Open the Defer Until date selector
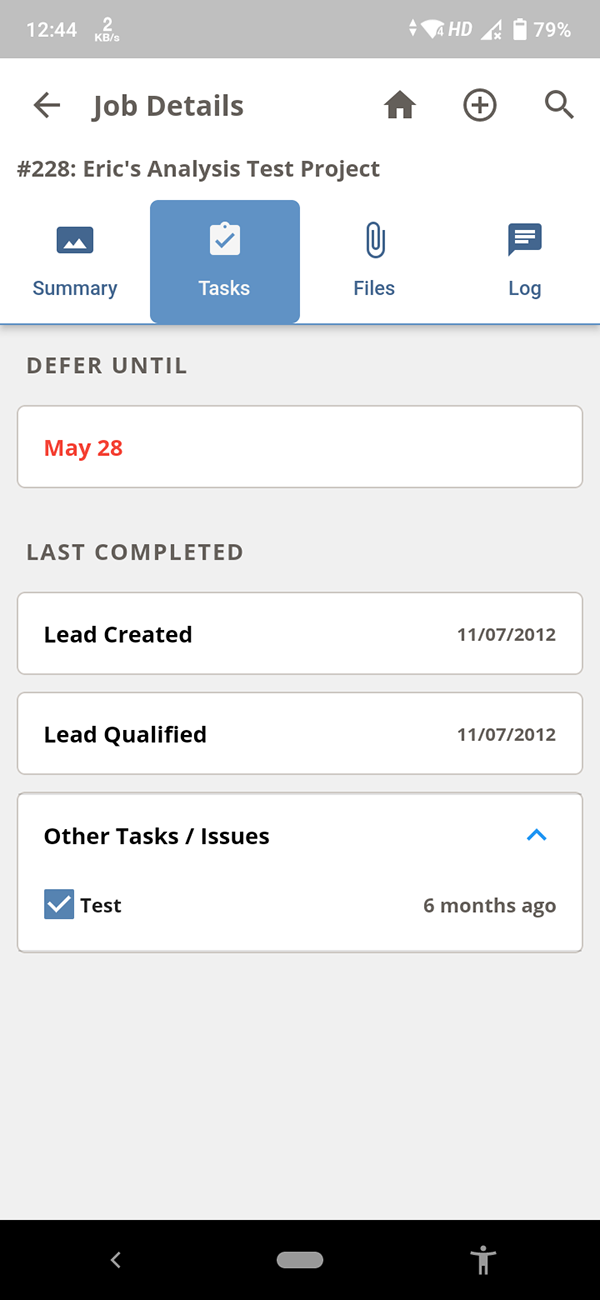Screen dimensions: 600x1300 (x=300, y=447)
